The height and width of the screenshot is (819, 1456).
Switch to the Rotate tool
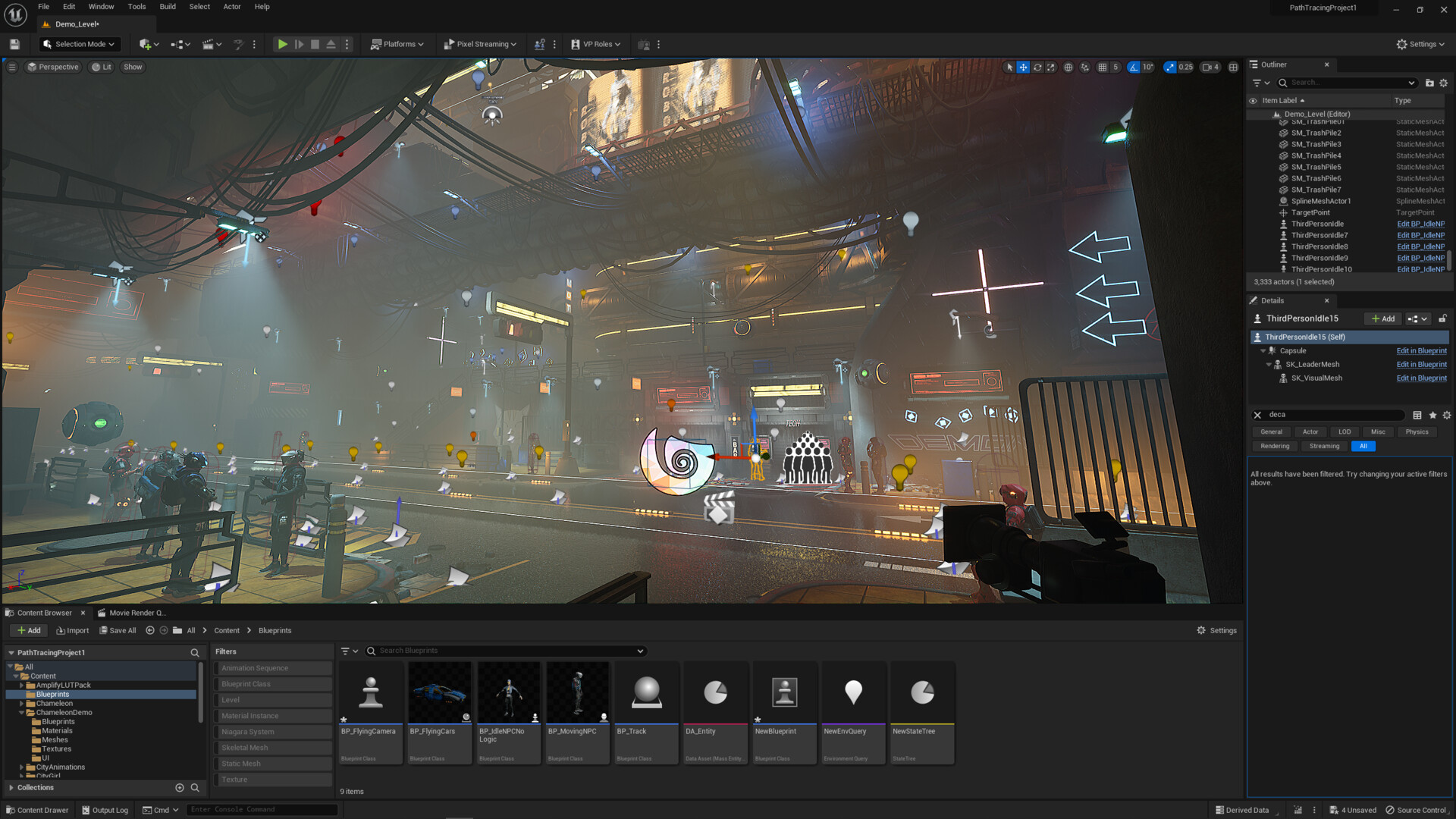[x=1037, y=67]
